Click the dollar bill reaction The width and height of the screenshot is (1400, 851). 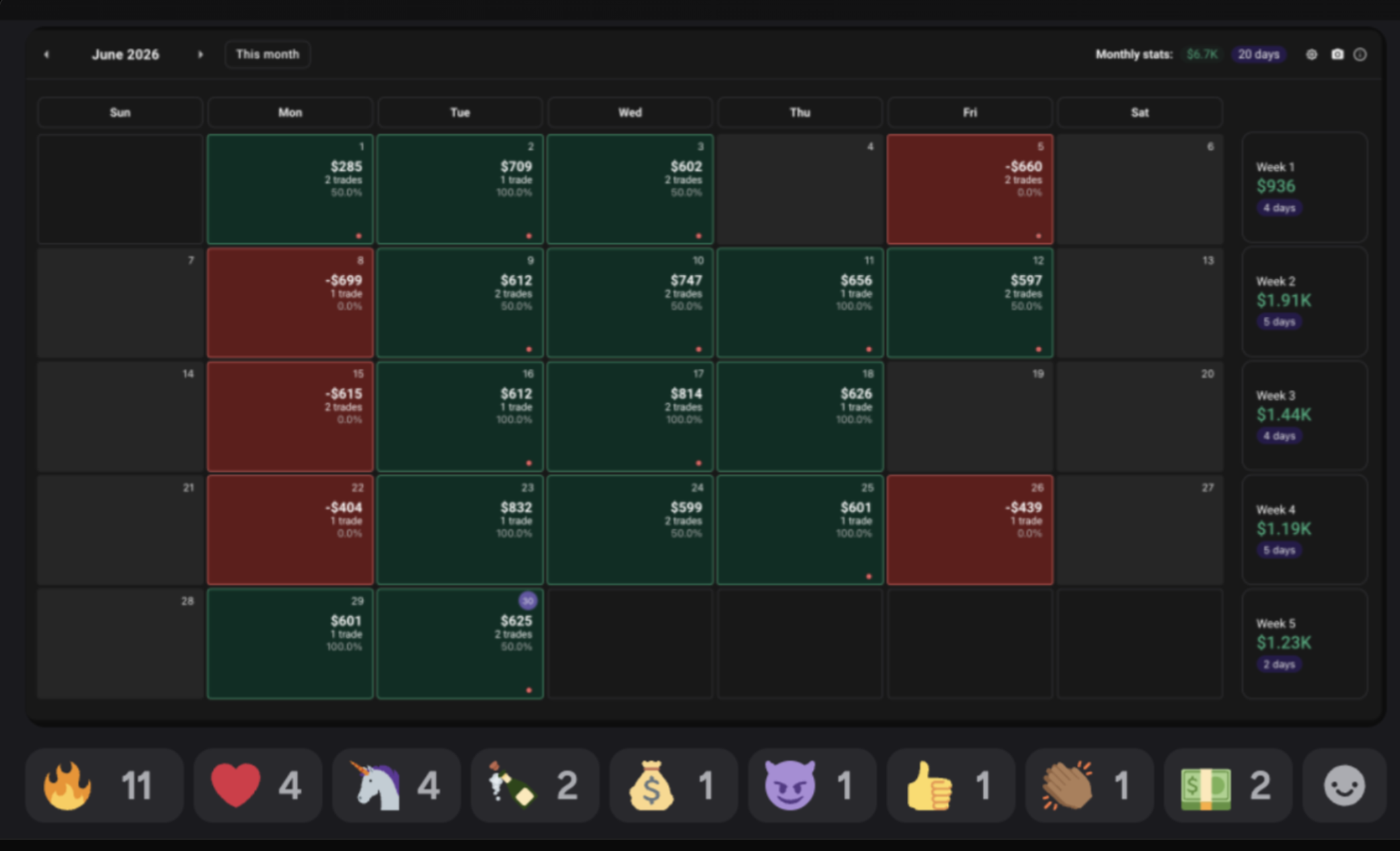1228,786
